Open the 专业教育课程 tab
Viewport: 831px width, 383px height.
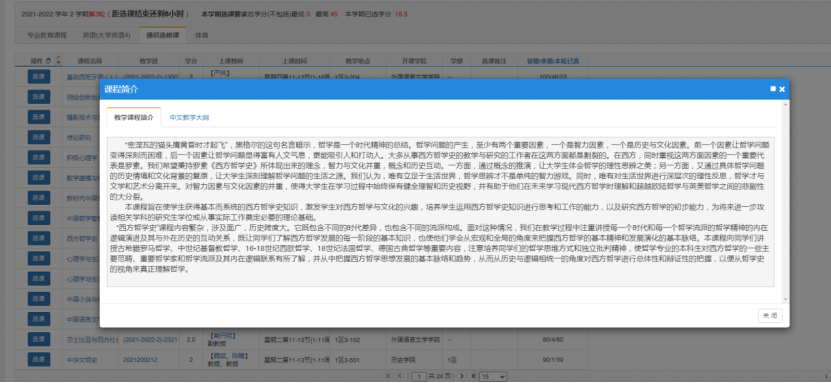(x=47, y=35)
